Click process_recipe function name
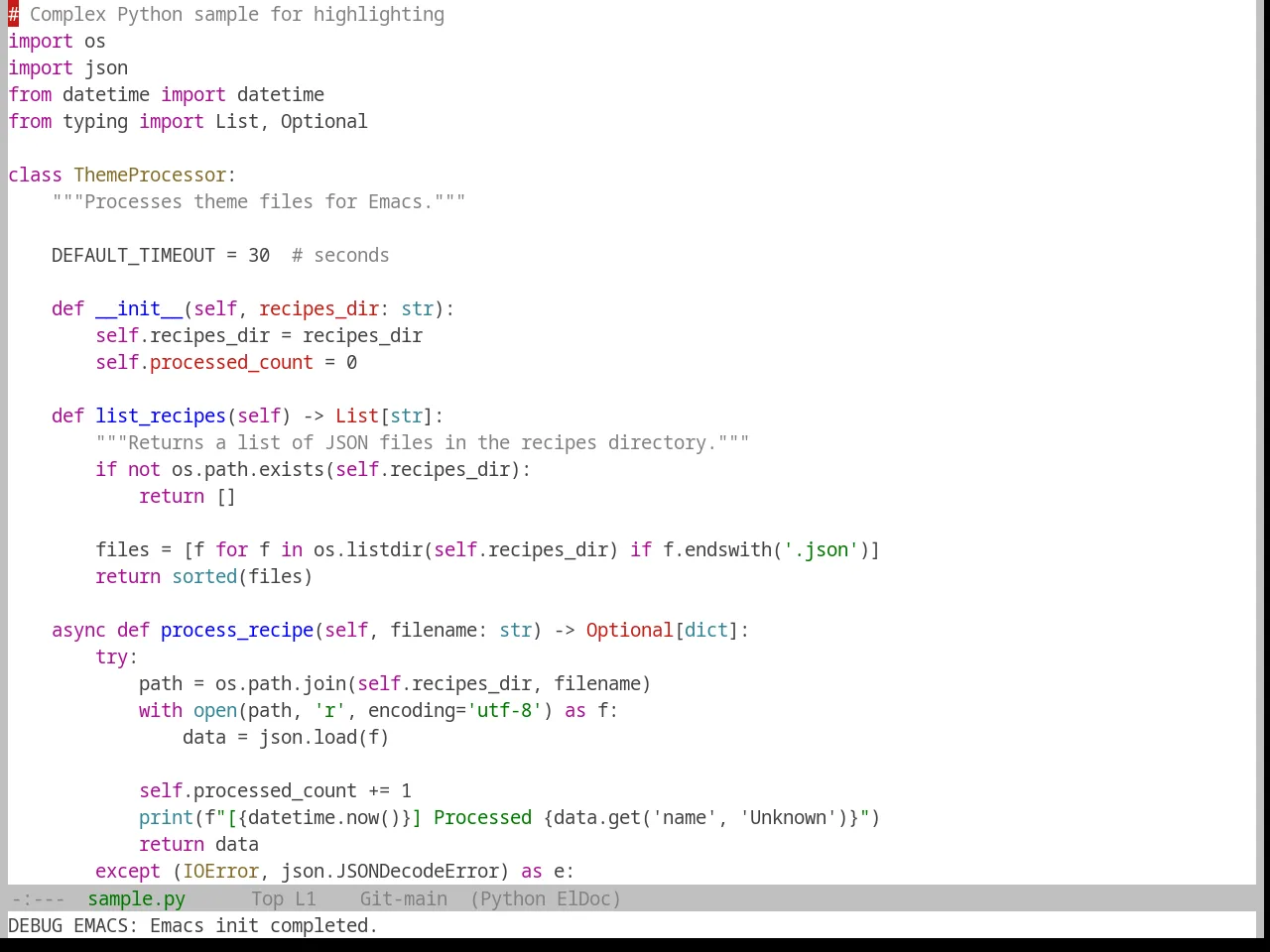Viewport: 1270px width, 952px height. (237, 630)
